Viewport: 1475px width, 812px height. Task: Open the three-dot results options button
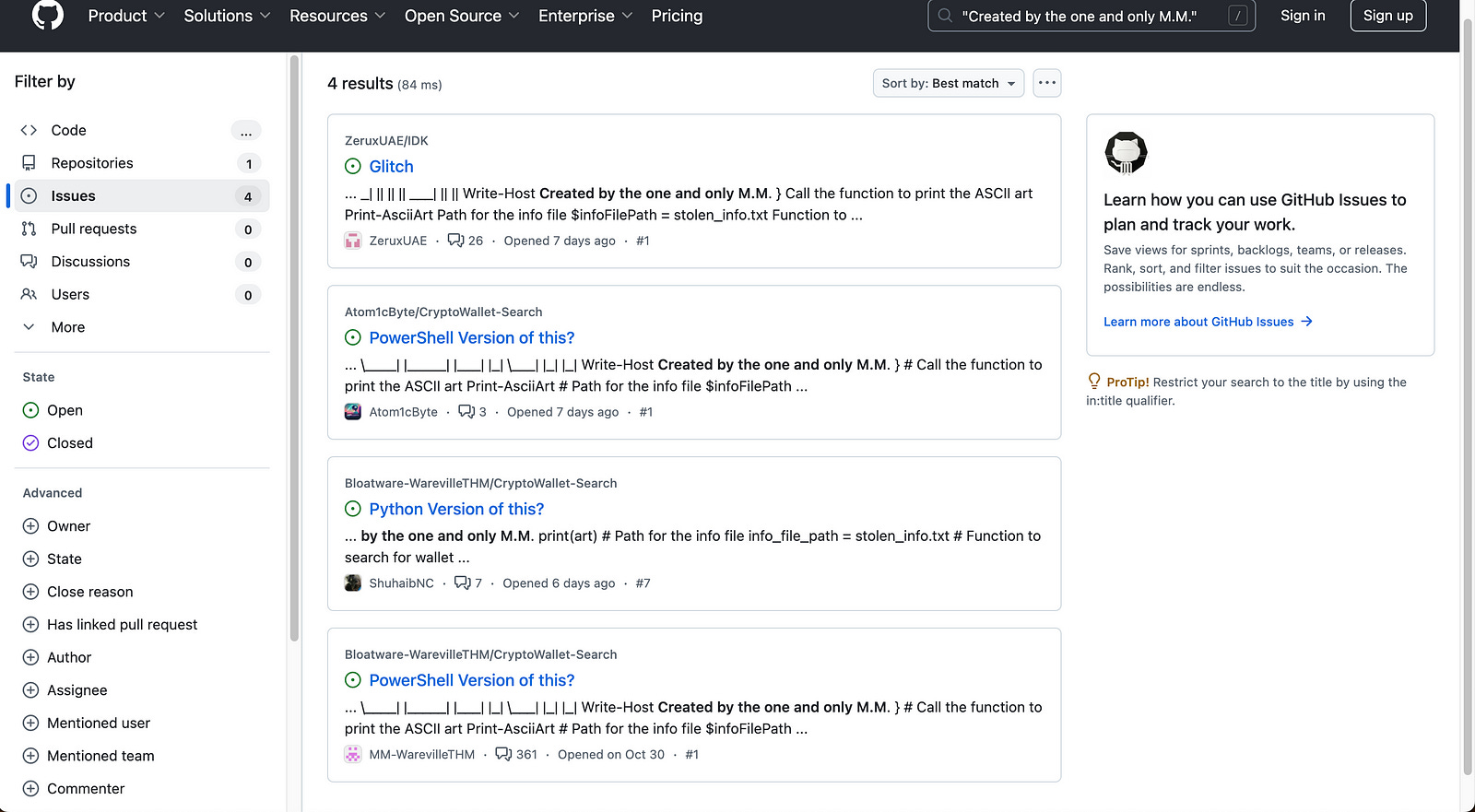click(1047, 83)
